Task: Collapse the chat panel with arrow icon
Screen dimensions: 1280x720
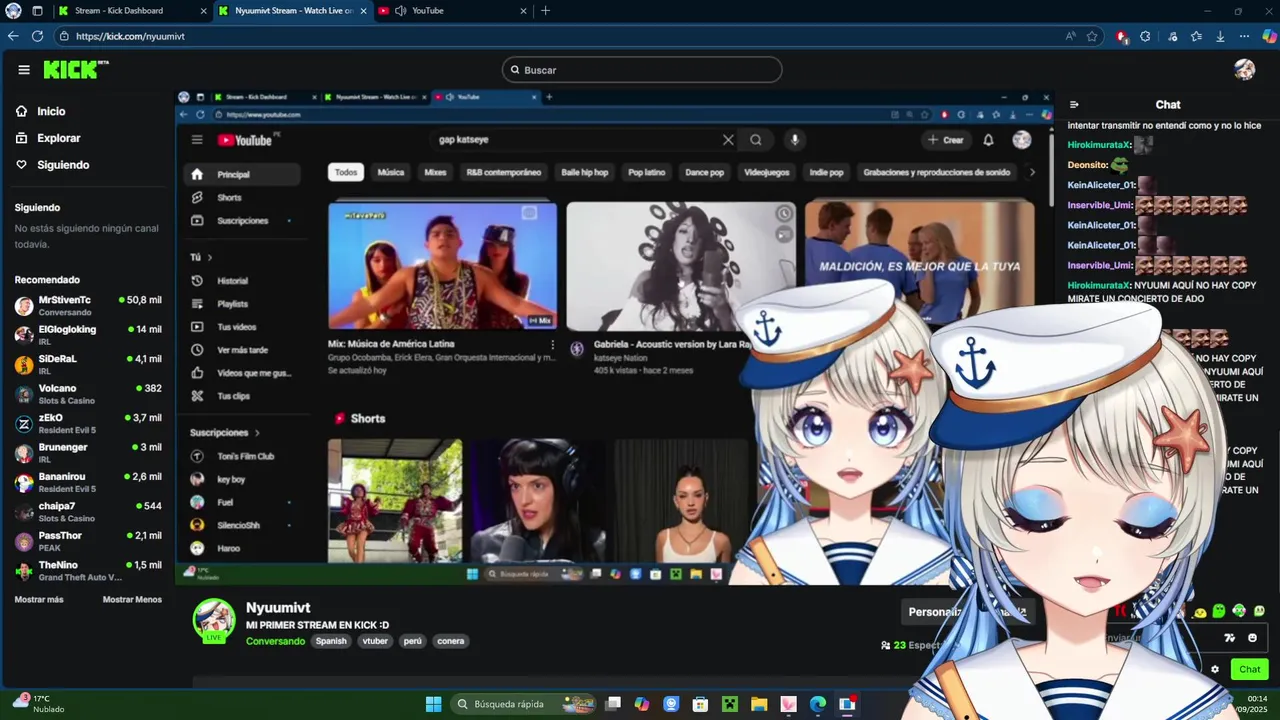Action: 1074,105
